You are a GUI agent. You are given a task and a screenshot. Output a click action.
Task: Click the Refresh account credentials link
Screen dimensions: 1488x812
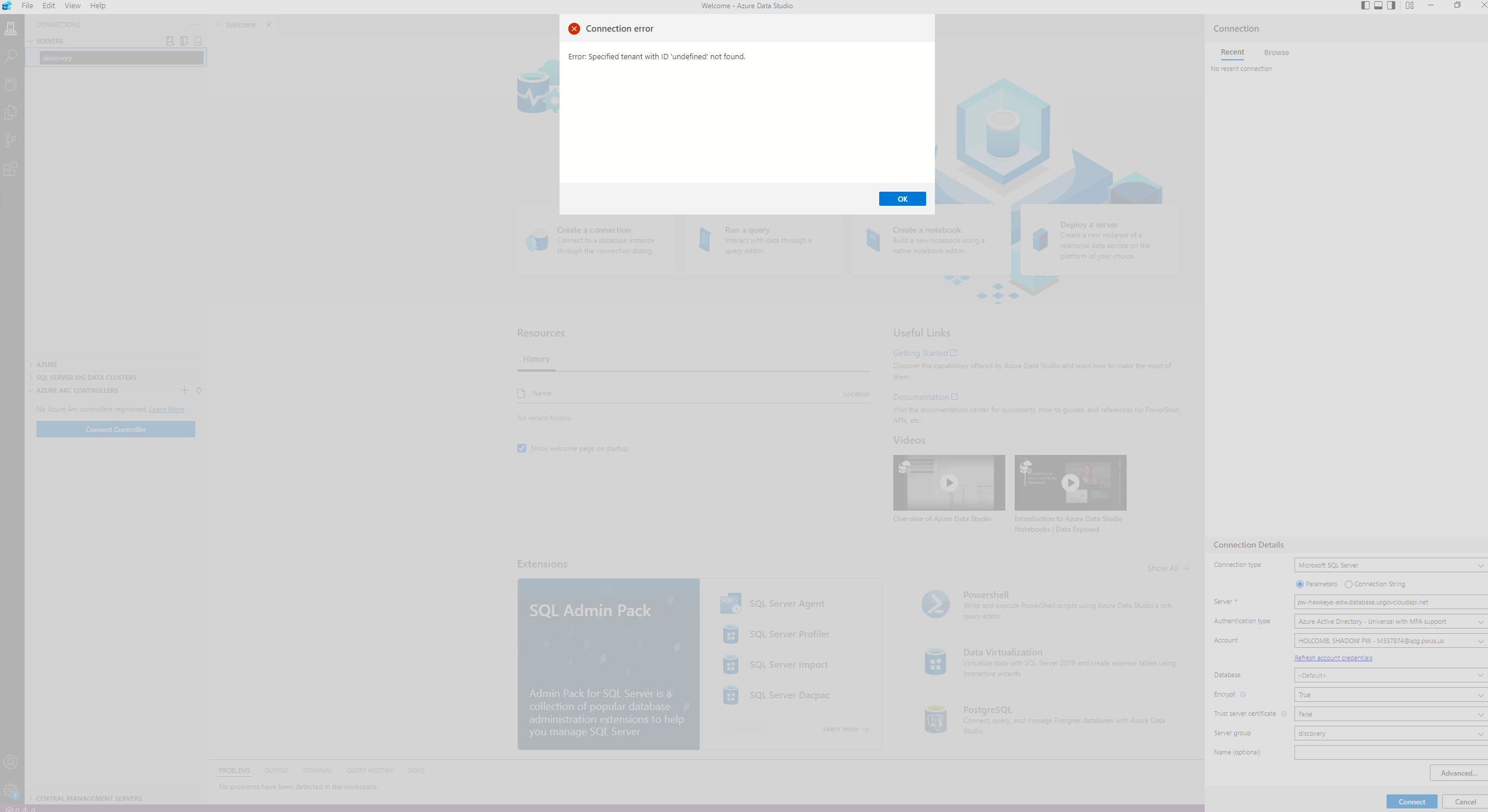[1333, 657]
